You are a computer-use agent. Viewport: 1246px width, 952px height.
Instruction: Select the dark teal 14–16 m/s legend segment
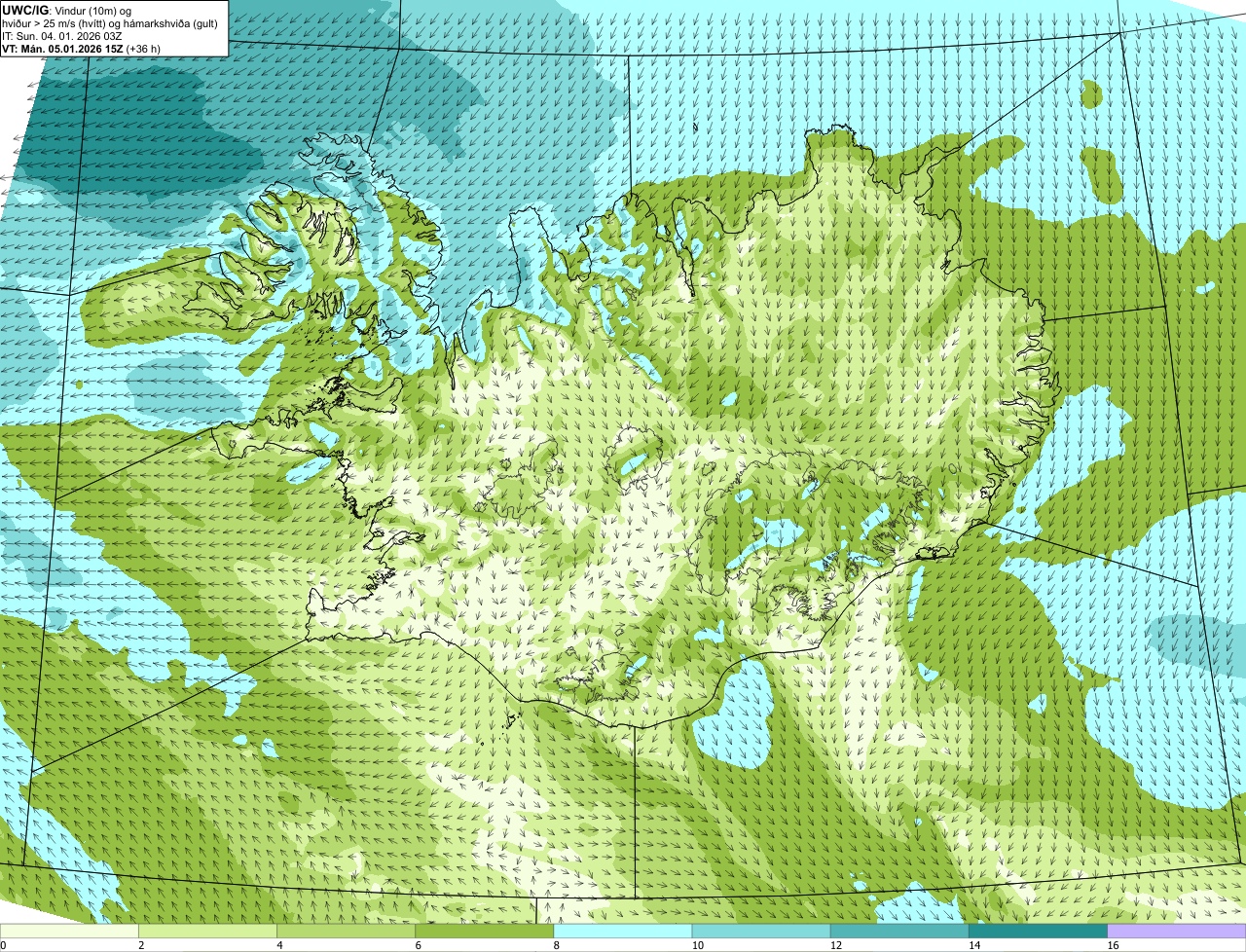tap(1038, 932)
